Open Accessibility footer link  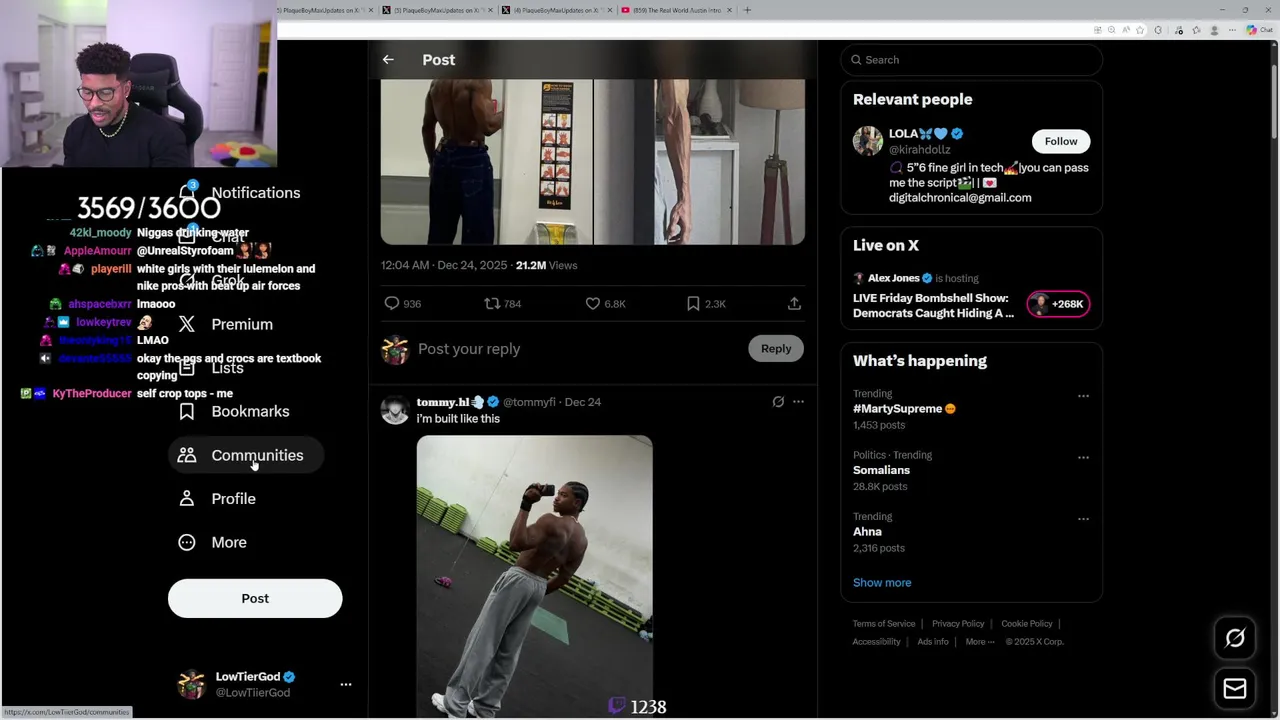pos(877,642)
